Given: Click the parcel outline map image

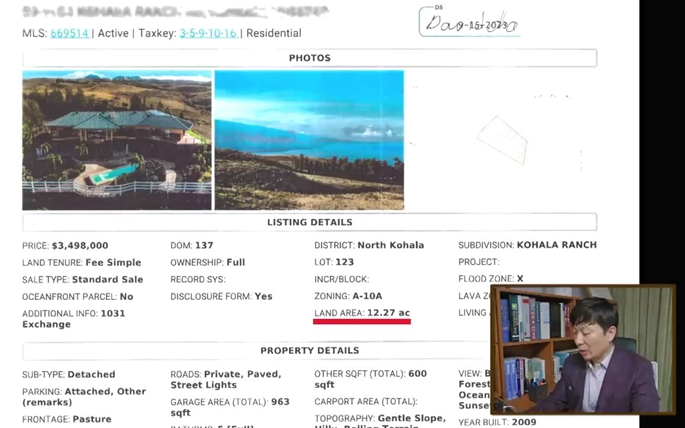Looking at the screenshot, I should point(502,140).
